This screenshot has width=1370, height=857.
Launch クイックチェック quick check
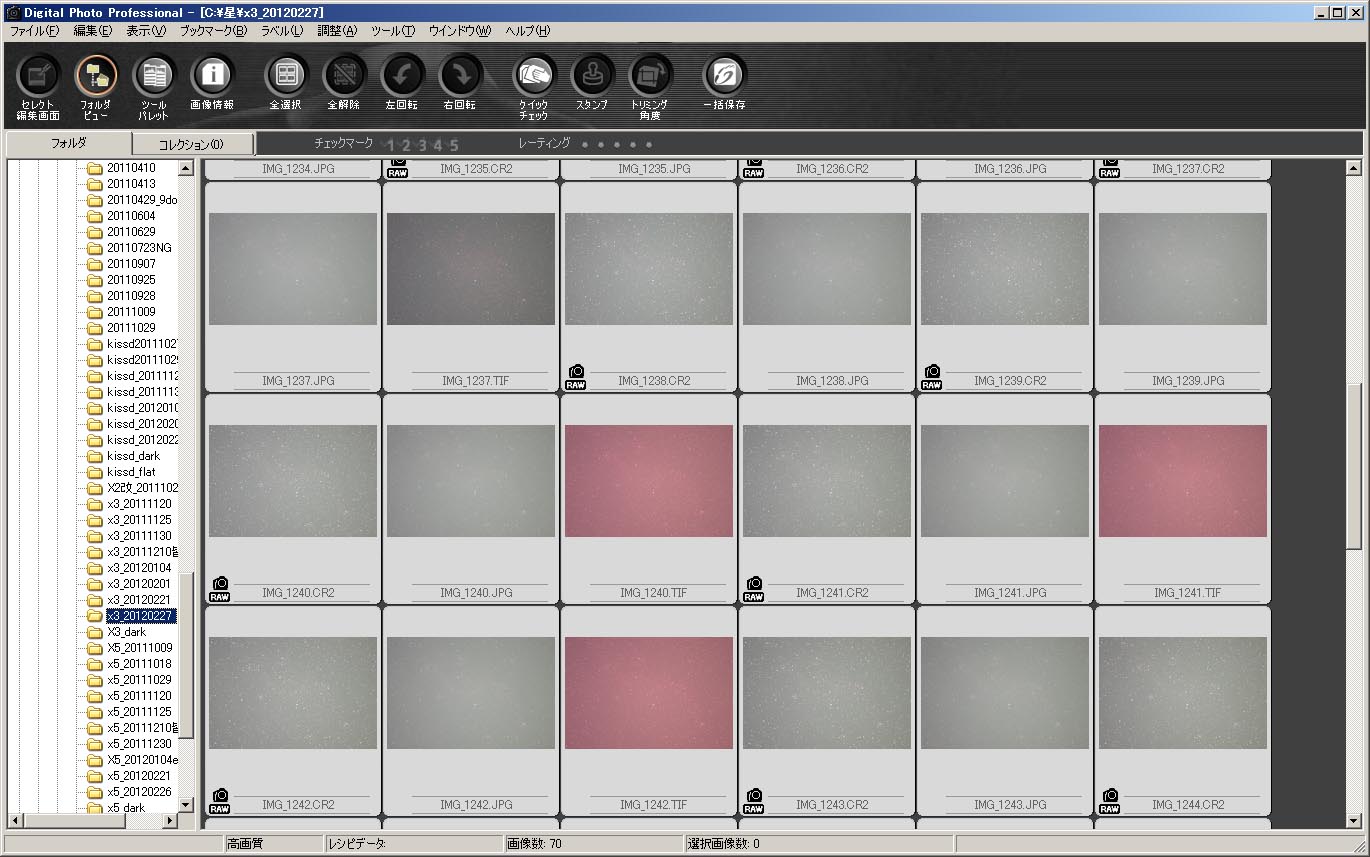tap(534, 86)
